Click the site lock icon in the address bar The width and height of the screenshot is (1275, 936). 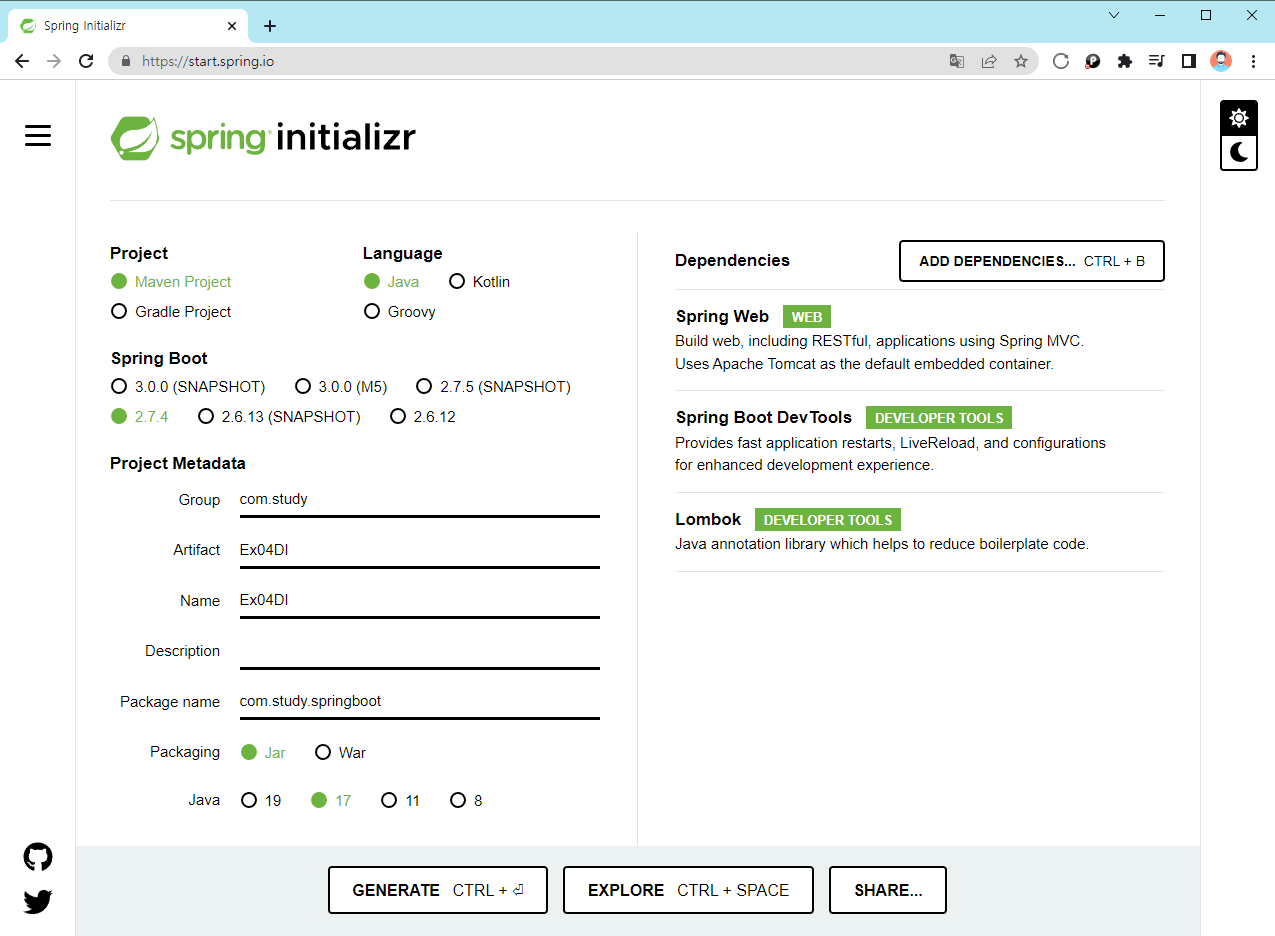click(x=126, y=61)
